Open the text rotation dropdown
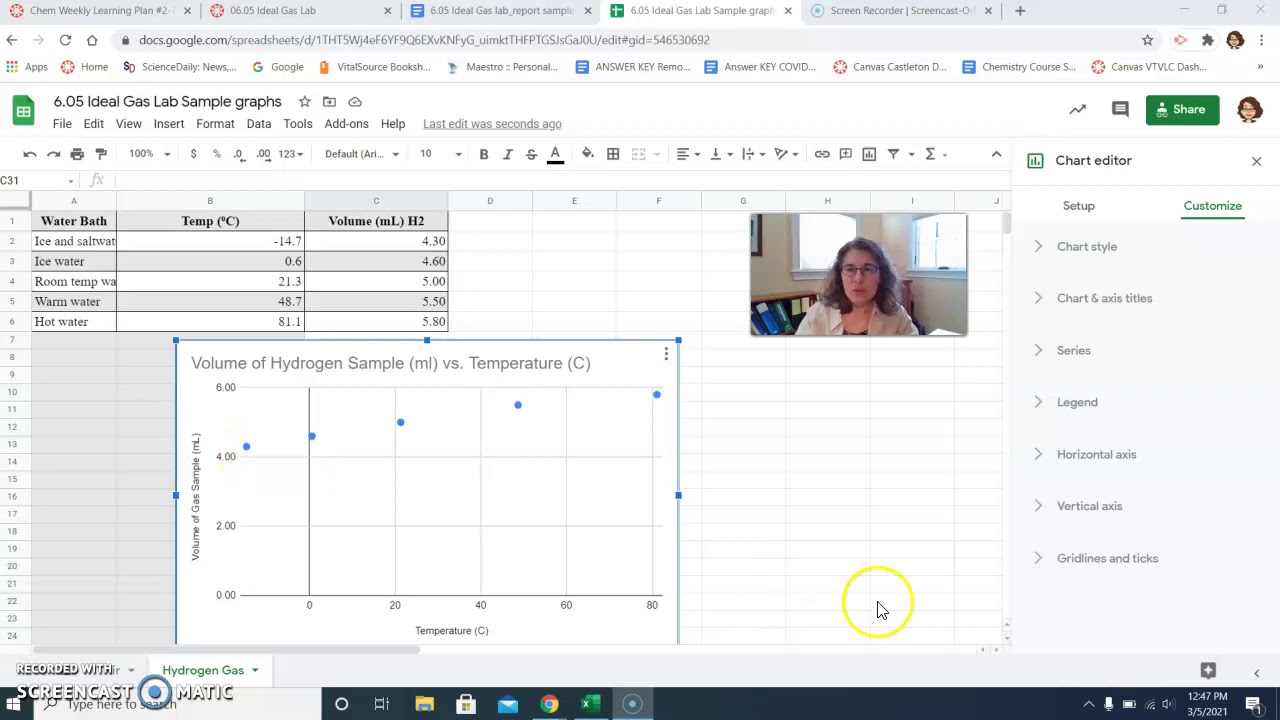1280x720 pixels. 786,154
